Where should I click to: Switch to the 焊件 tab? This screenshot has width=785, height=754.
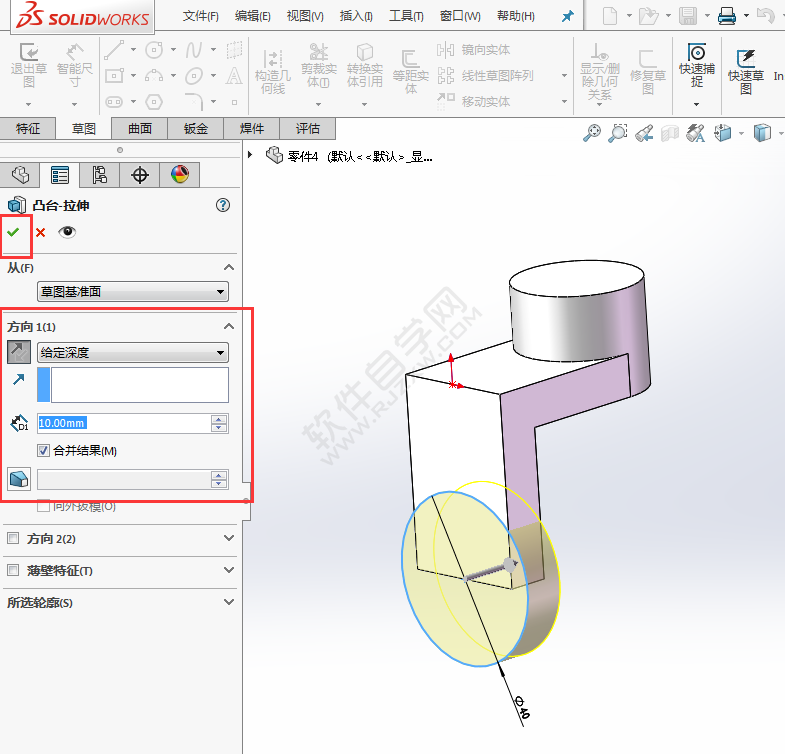[x=252, y=129]
